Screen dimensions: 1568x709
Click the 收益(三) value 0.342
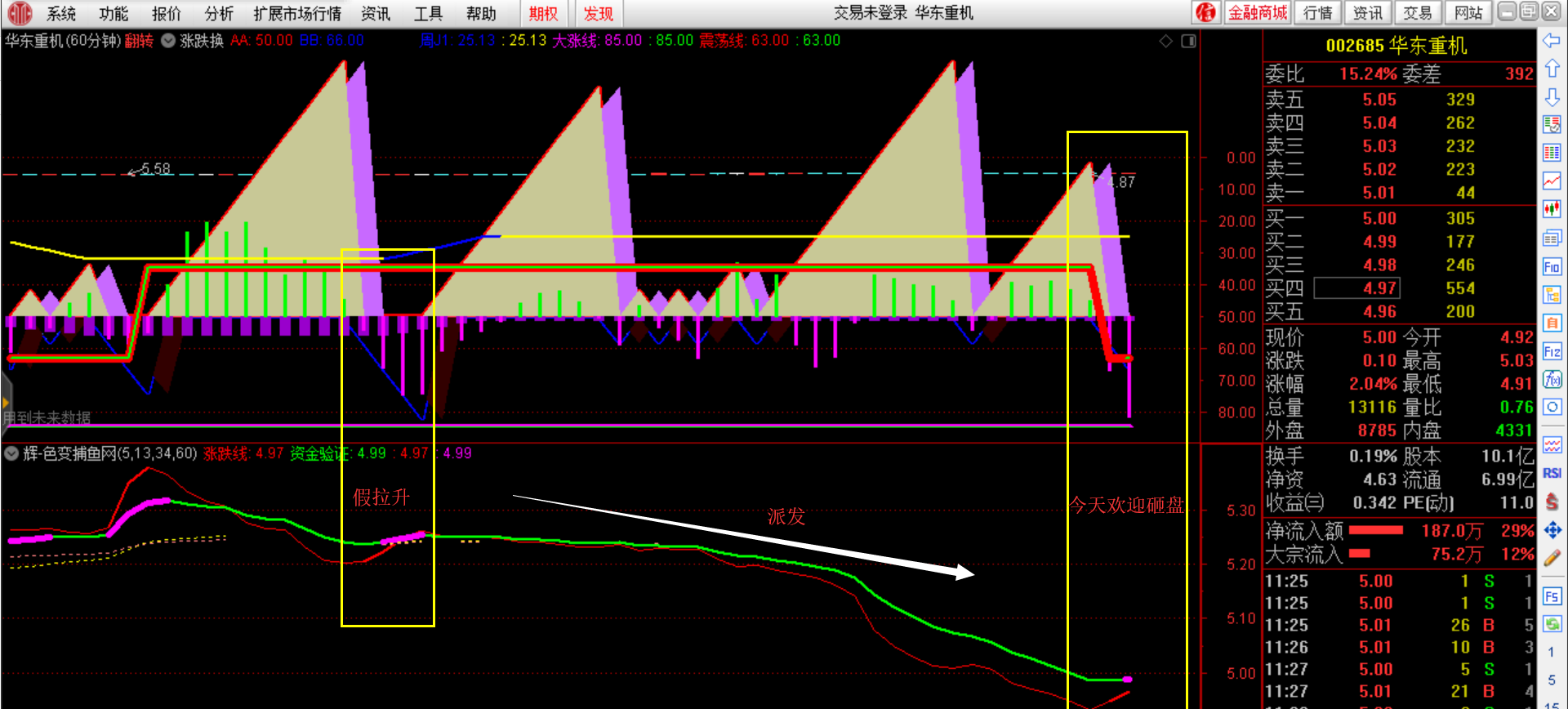tap(1375, 502)
